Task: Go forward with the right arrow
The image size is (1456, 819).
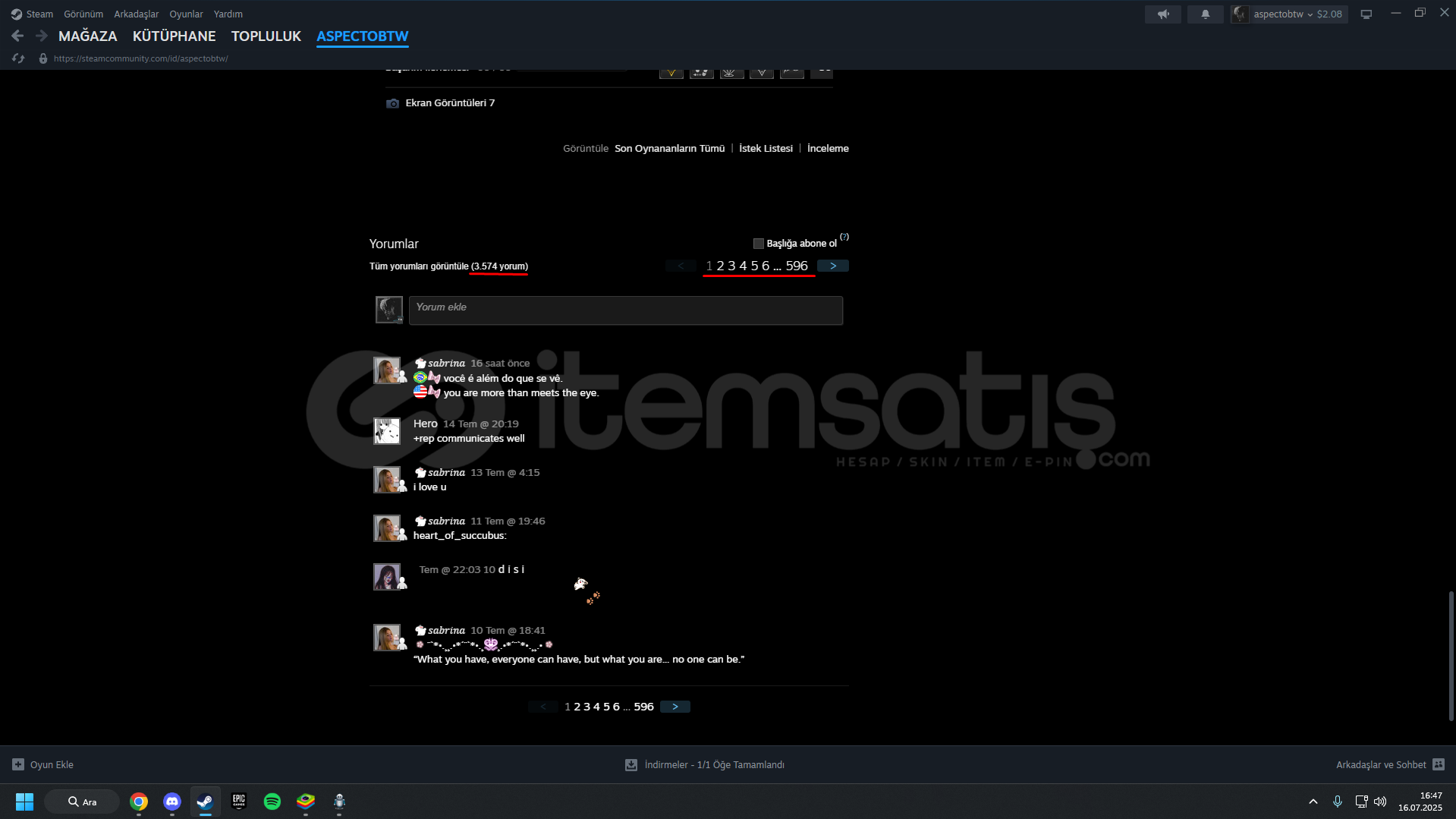Action: 42,36
